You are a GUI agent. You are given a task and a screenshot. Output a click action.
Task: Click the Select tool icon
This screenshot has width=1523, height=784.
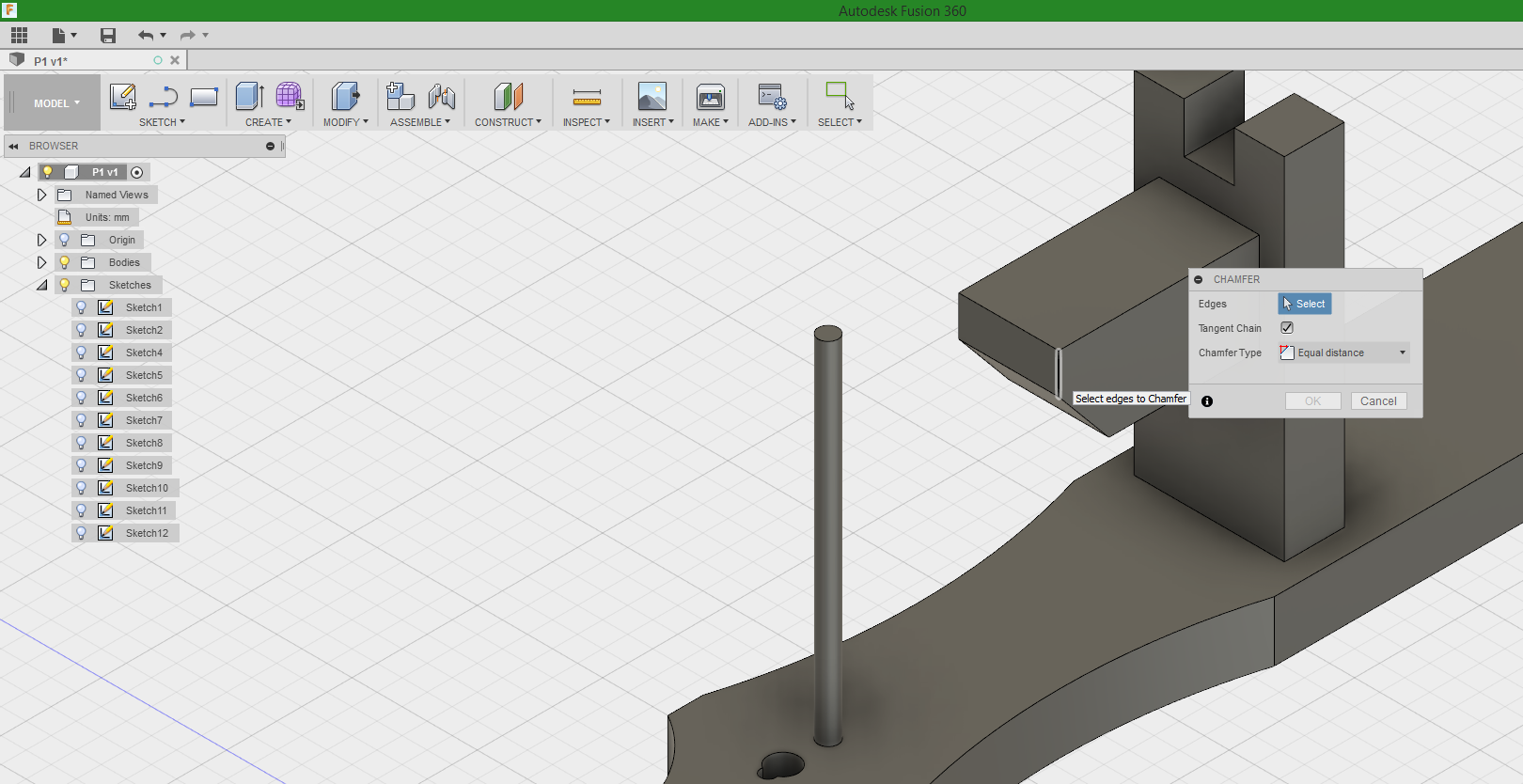(x=840, y=96)
